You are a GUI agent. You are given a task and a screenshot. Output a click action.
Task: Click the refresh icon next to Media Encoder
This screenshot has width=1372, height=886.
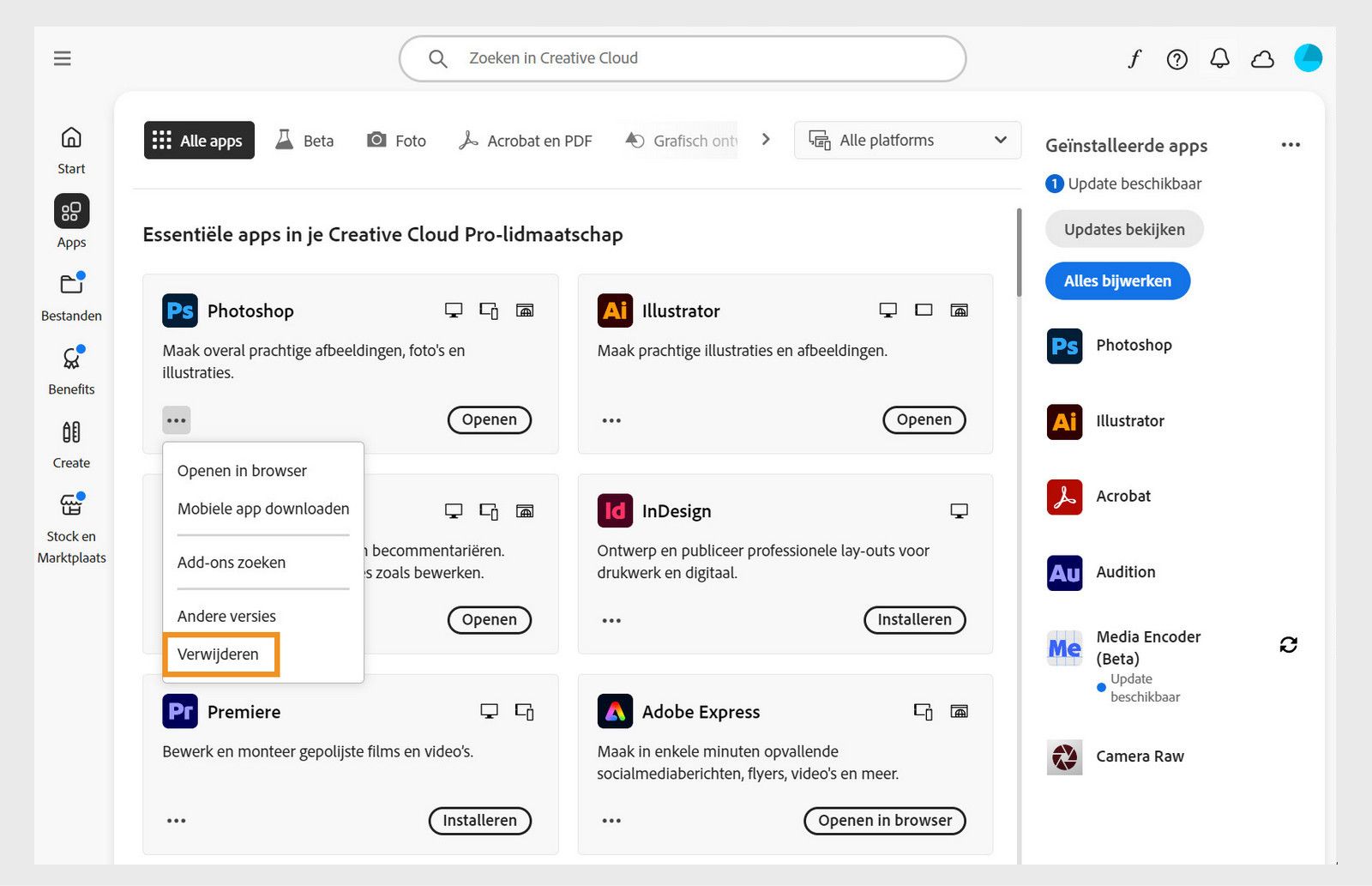pos(1290,645)
